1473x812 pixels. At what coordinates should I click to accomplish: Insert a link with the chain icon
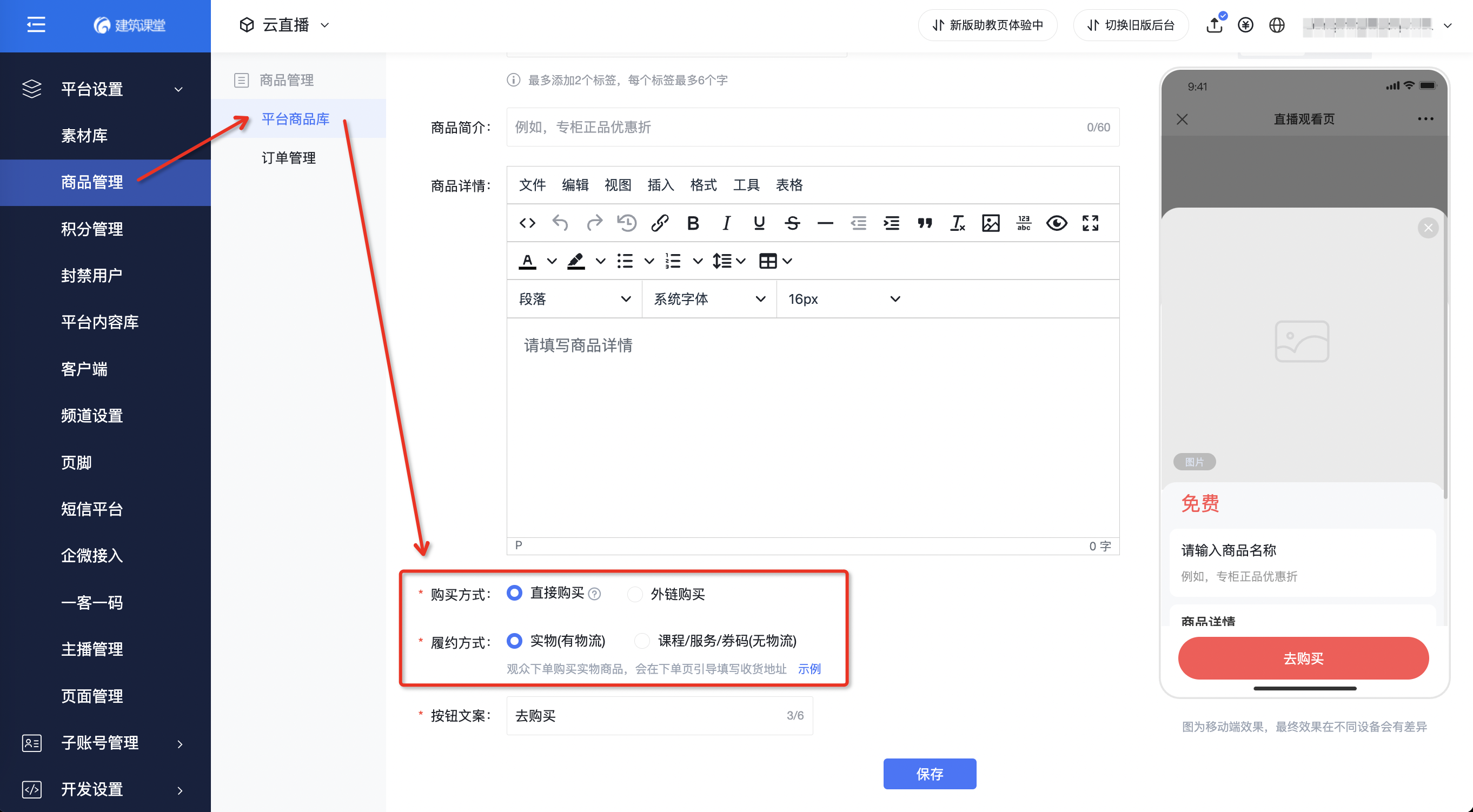click(x=660, y=223)
